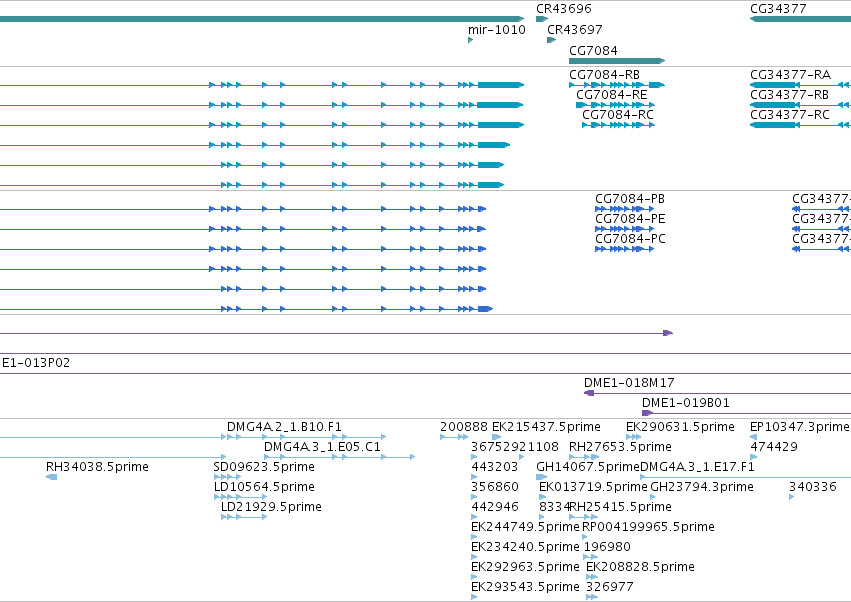The image size is (851, 602).
Task: Click the 340336 feature label
Action: click(x=812, y=487)
